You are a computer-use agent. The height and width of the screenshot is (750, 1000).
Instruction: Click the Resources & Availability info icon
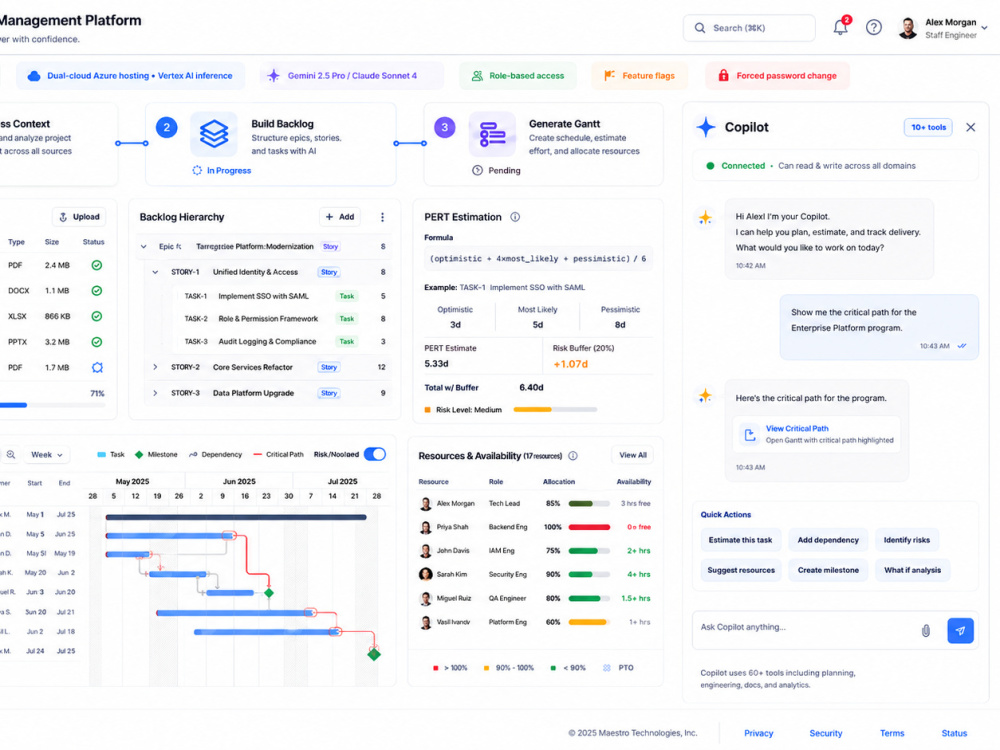click(x=573, y=455)
